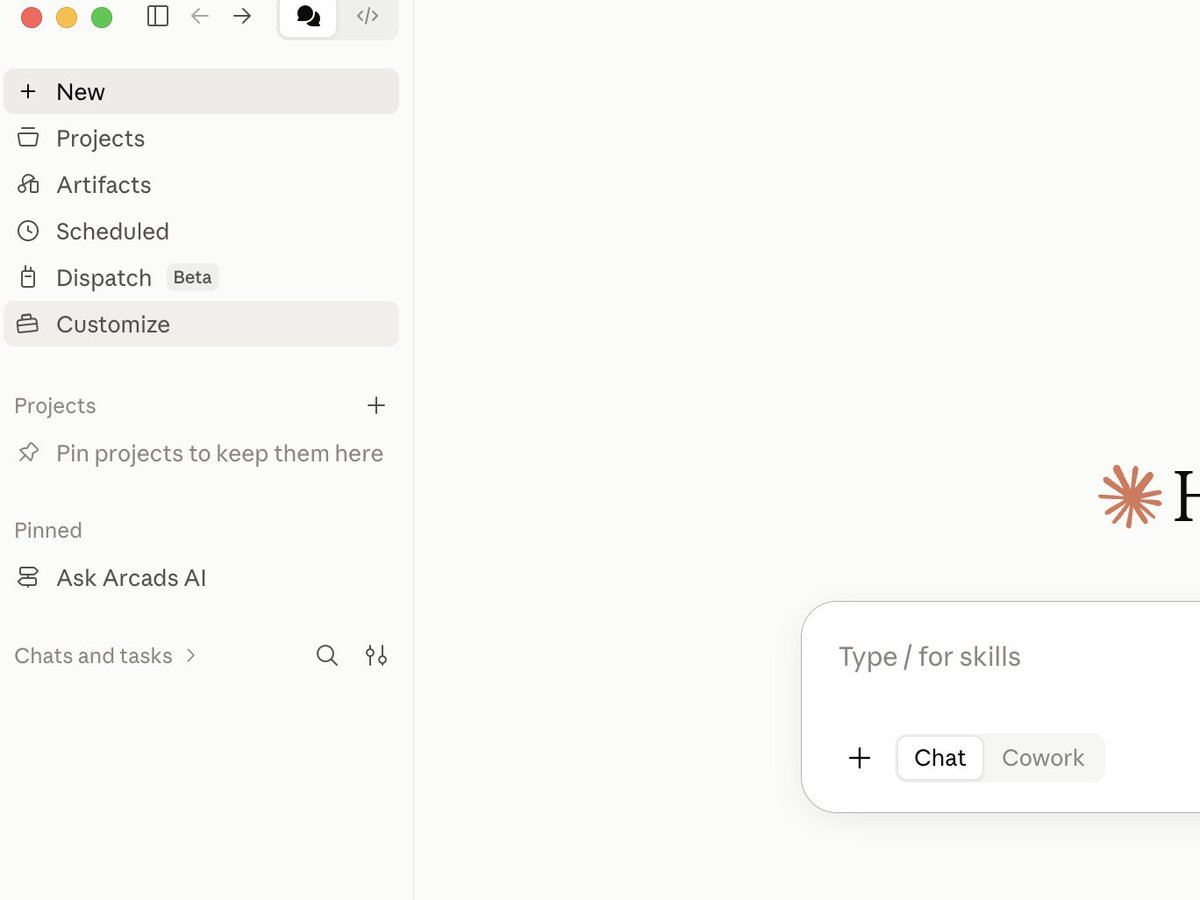1200x900 pixels.
Task: Click the Customize toolbox icon
Action: [28, 324]
